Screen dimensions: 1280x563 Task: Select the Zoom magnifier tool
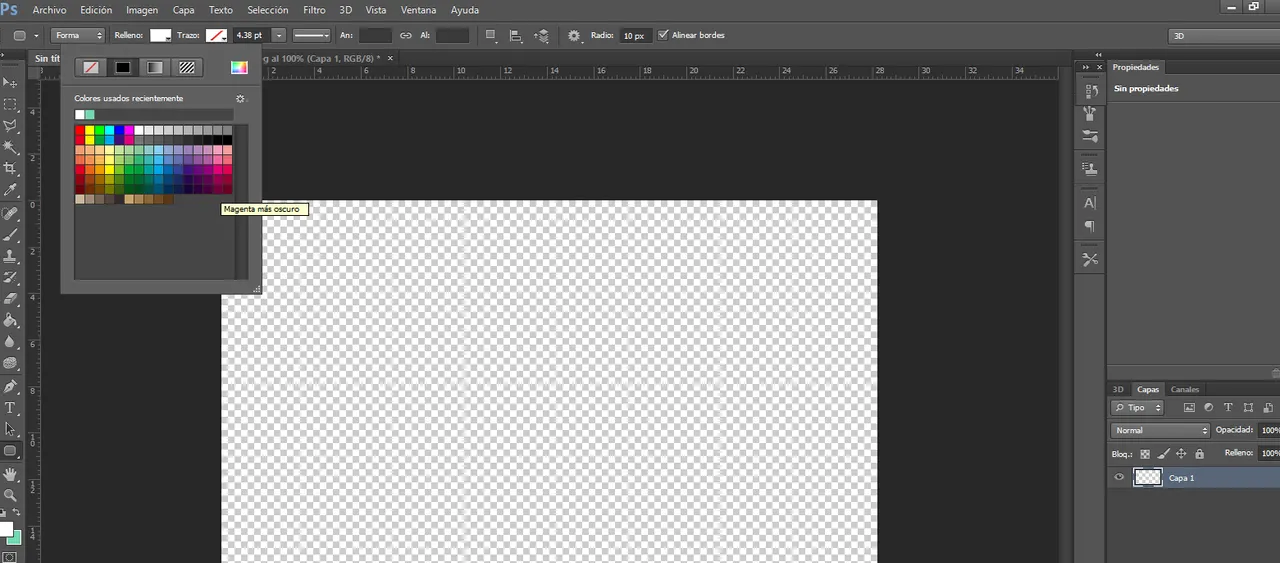[11, 495]
